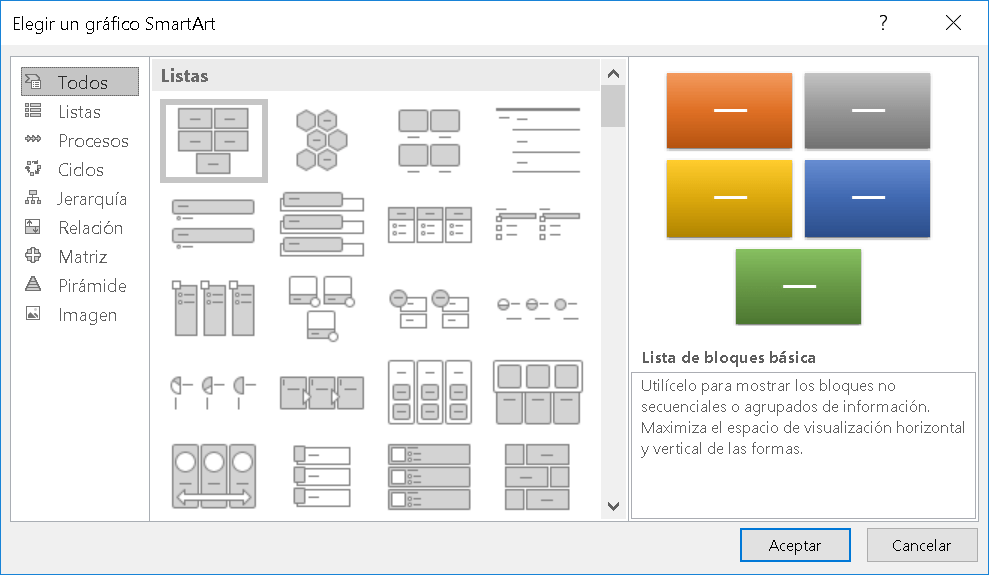Close the SmartArt dialog
The width and height of the screenshot is (989, 575).
tap(954, 23)
